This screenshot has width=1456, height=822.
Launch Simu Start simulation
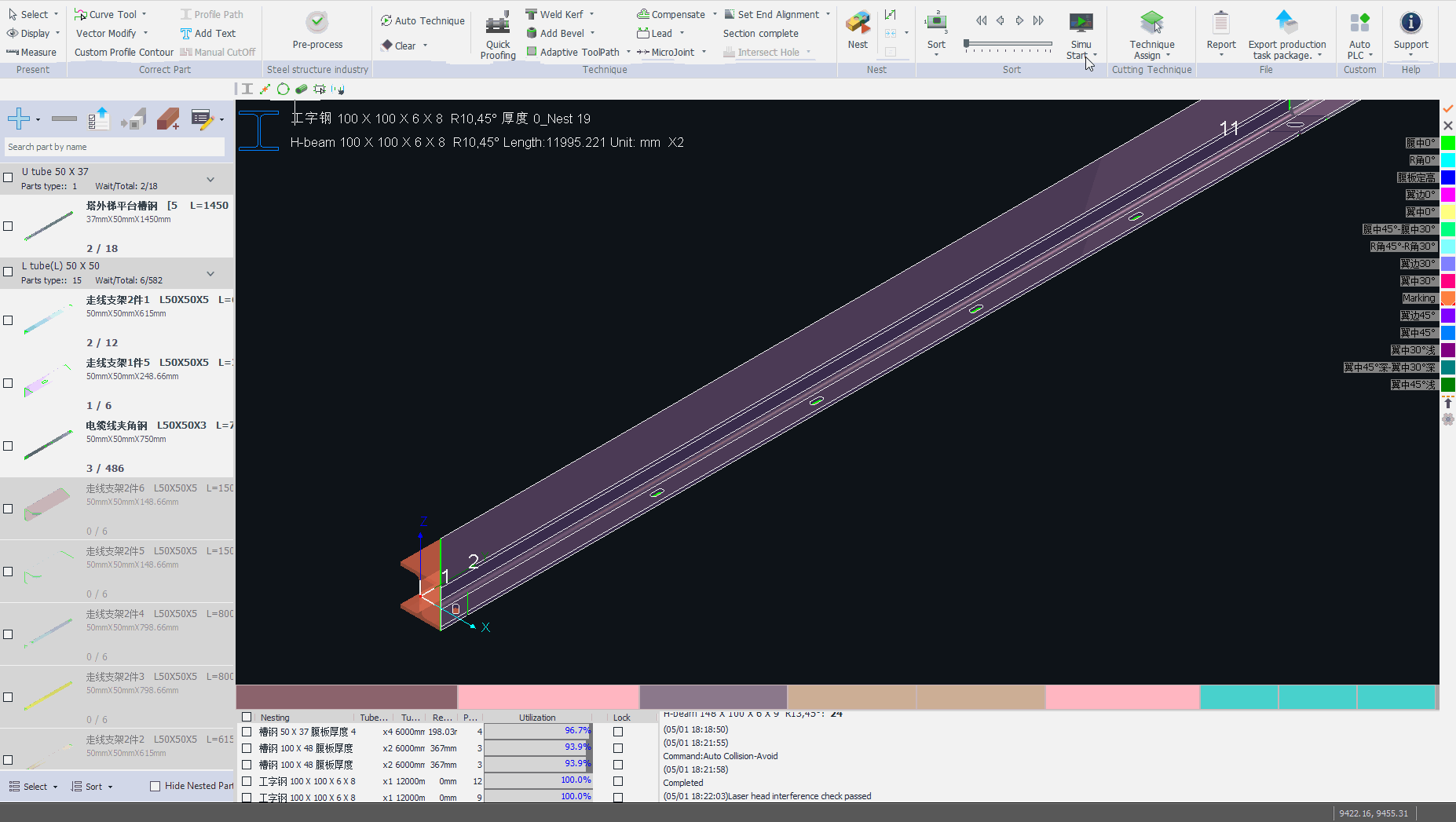coord(1081,35)
